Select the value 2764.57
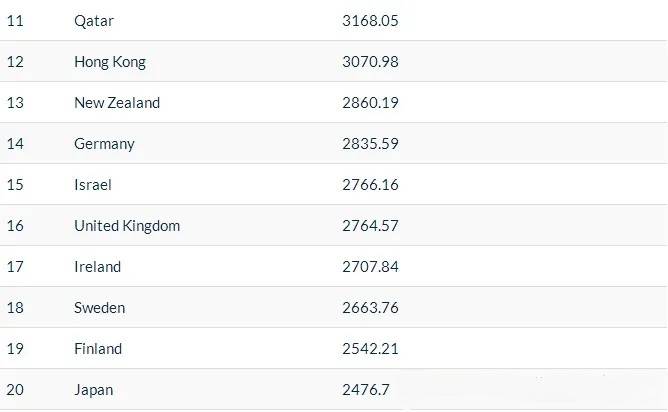Screen dimensions: 668x412 pyautogui.click(x=370, y=225)
